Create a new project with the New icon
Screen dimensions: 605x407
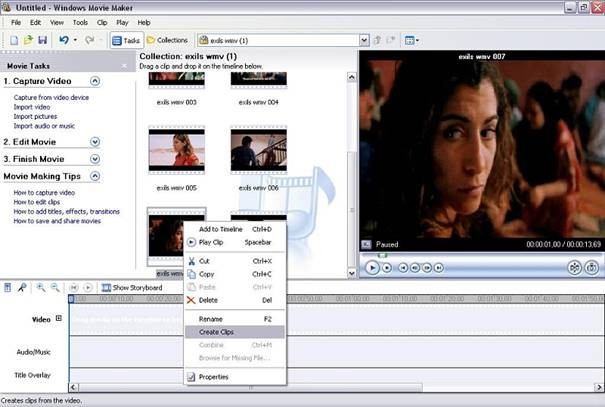(x=14, y=40)
